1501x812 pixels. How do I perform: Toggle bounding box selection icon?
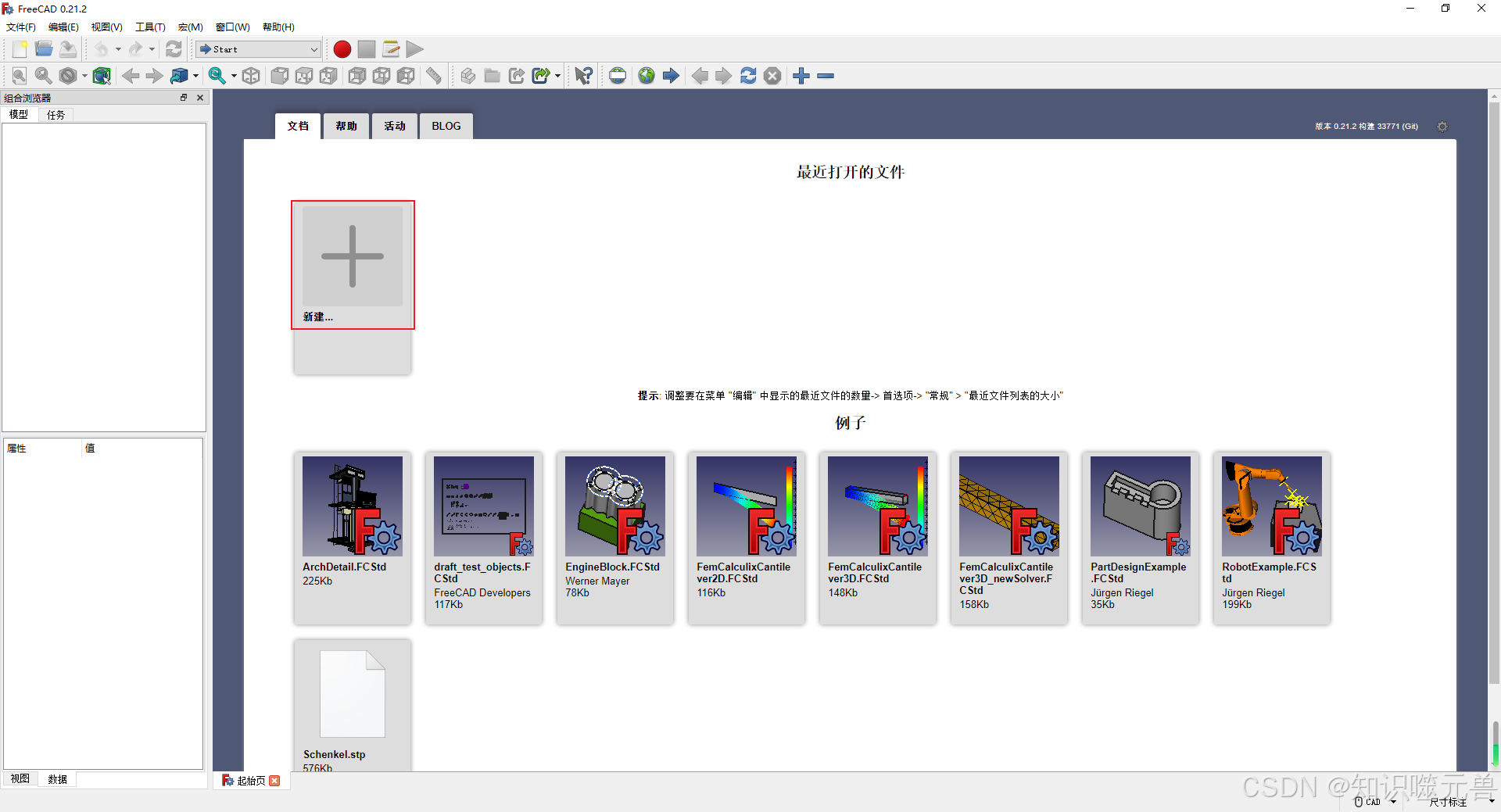pos(102,76)
